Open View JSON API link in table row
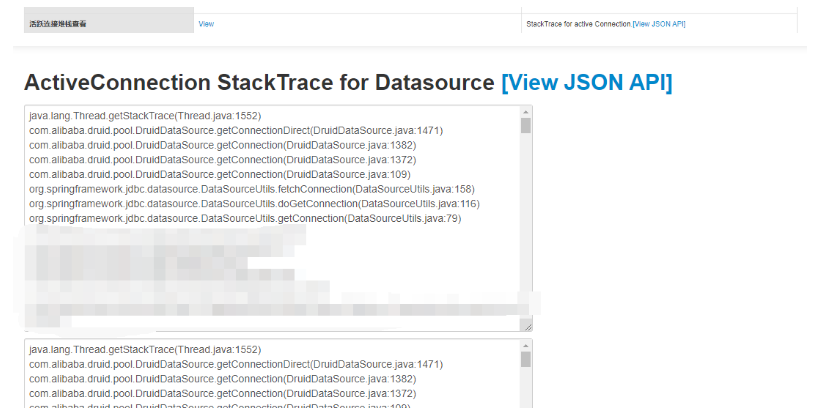The width and height of the screenshot is (831, 412). 659,24
